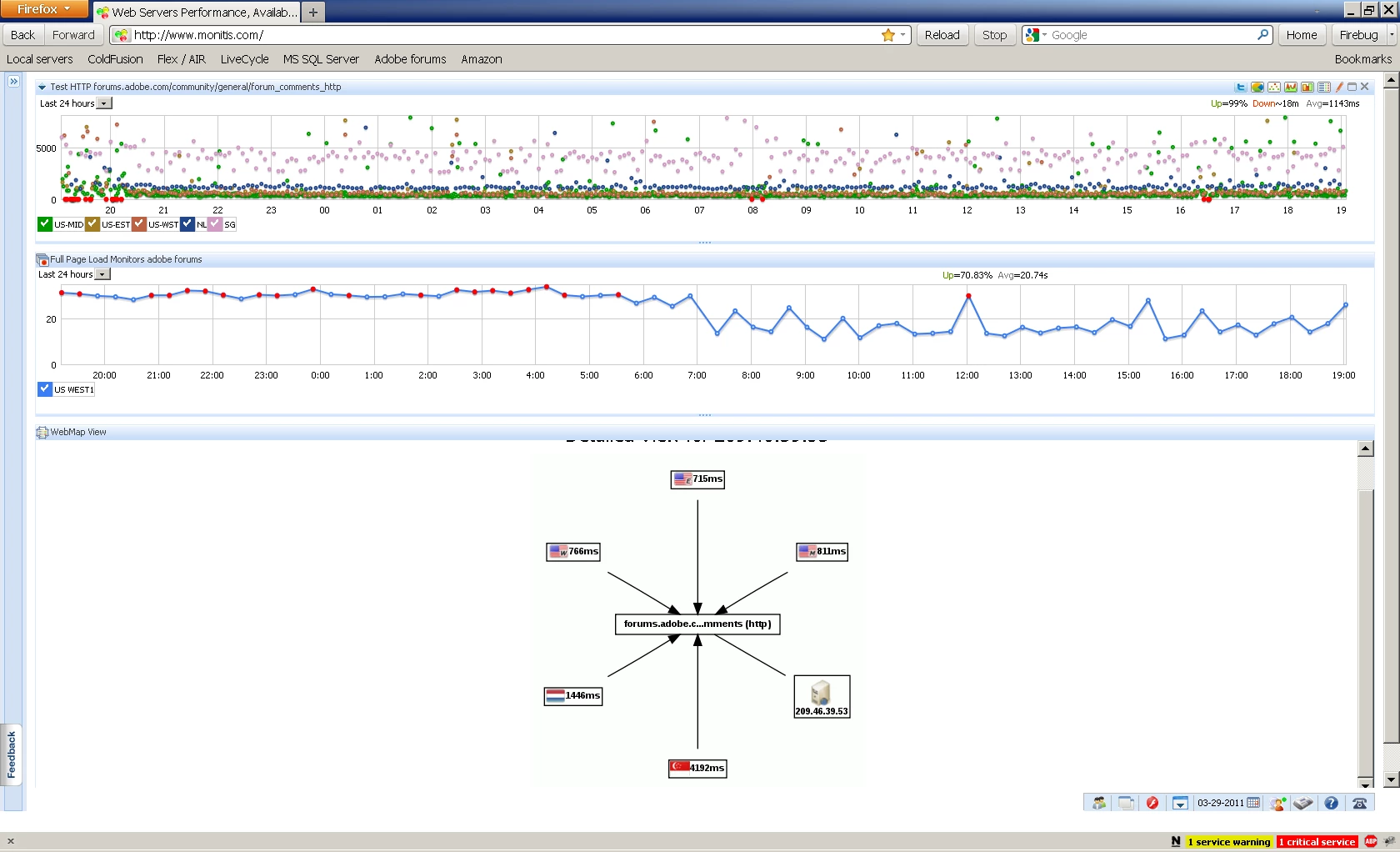Screen dimensions: 1400x852
Task: Select the area chart view icon
Action: pyautogui.click(x=1290, y=87)
